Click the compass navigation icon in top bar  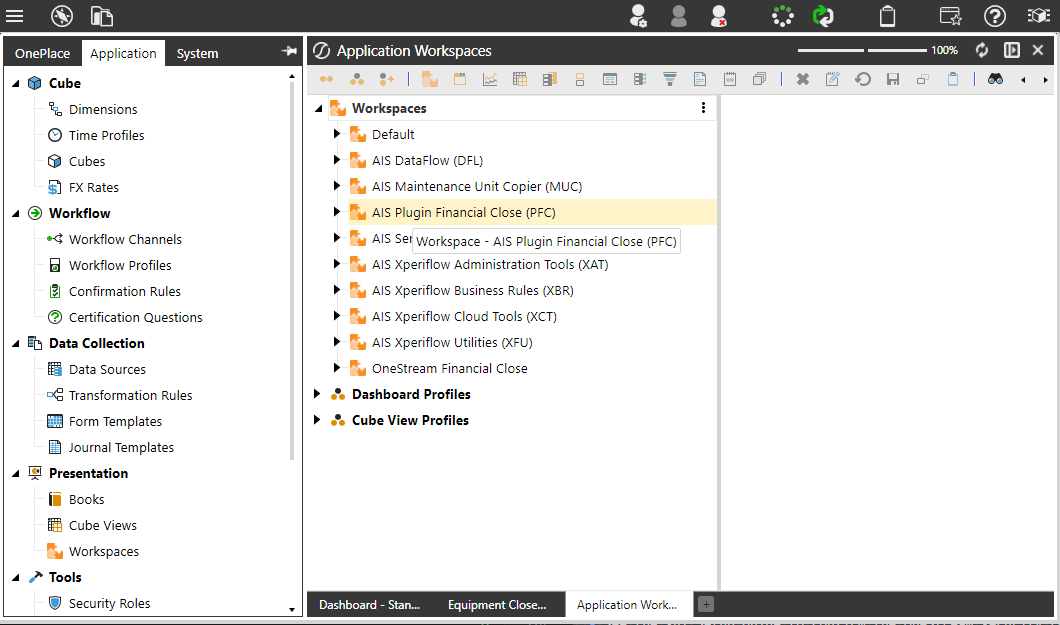pos(62,16)
